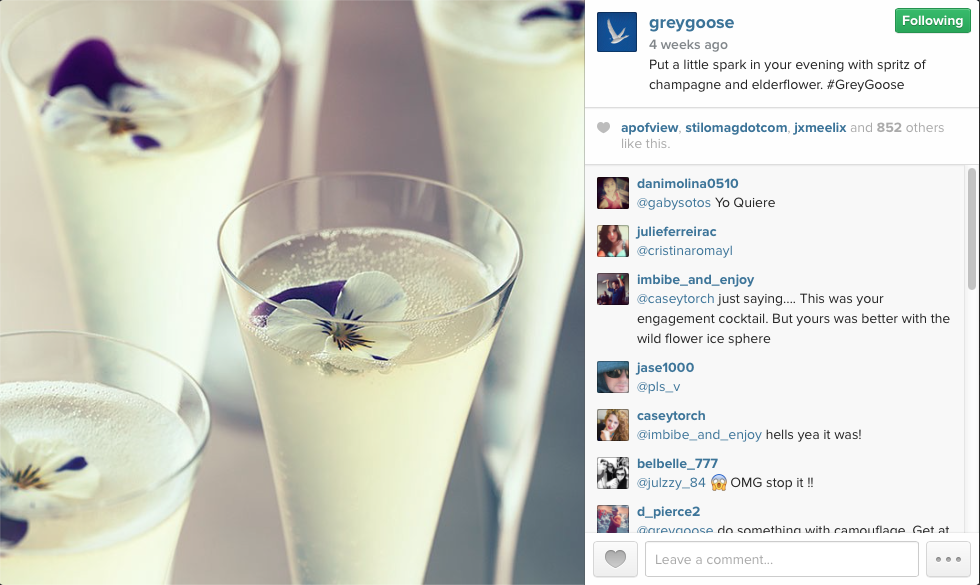Toggle the green Following button
The width and height of the screenshot is (980, 585).
(x=932, y=21)
